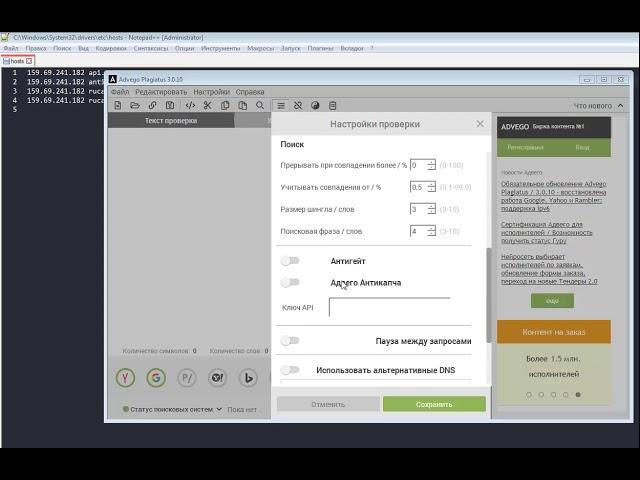Click the clipboard log icon in toolbar
This screenshot has height=480, width=640.
point(333,105)
